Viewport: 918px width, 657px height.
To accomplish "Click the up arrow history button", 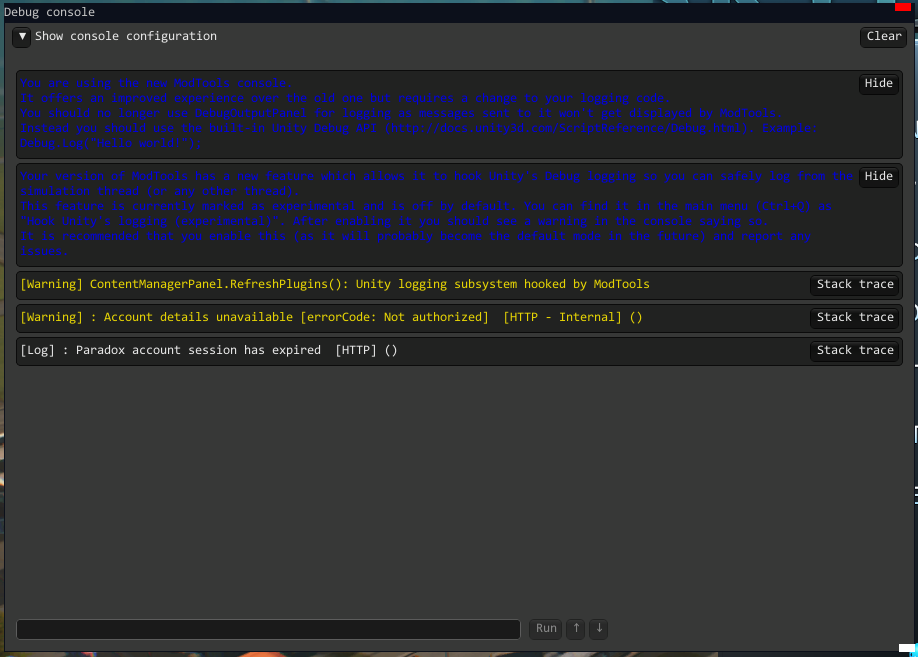I will coord(575,629).
